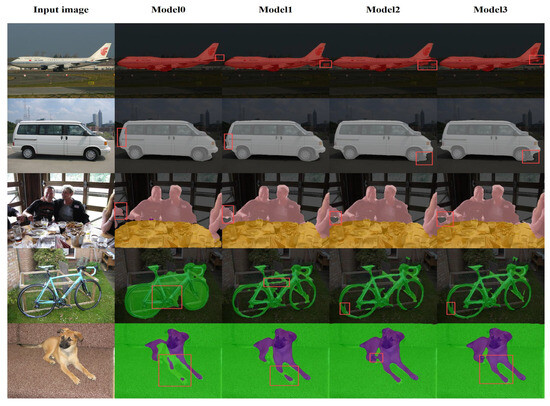Open the two people dining input photo

click(x=61, y=211)
